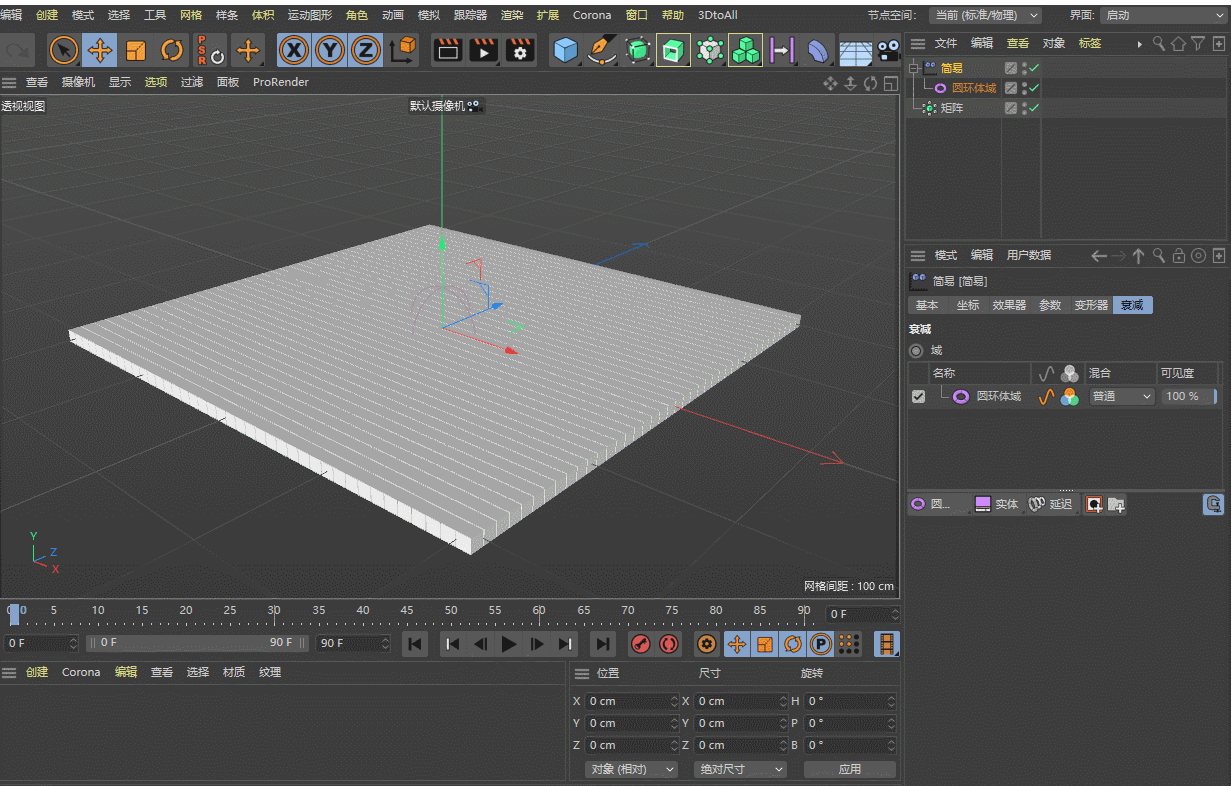
Task: Open the 绝对尺寸 size dropdown
Action: [x=739, y=769]
